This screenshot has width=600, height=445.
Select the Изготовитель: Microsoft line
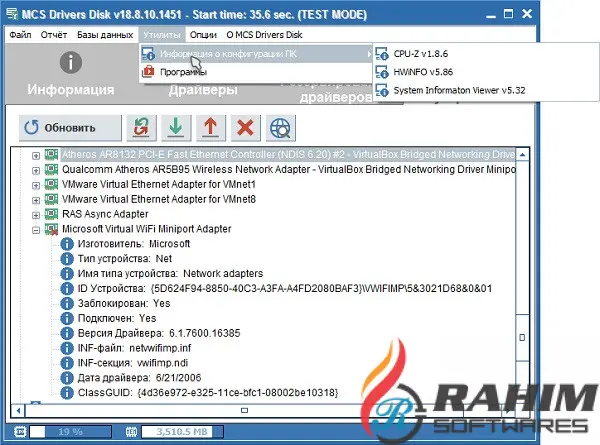tap(134, 244)
